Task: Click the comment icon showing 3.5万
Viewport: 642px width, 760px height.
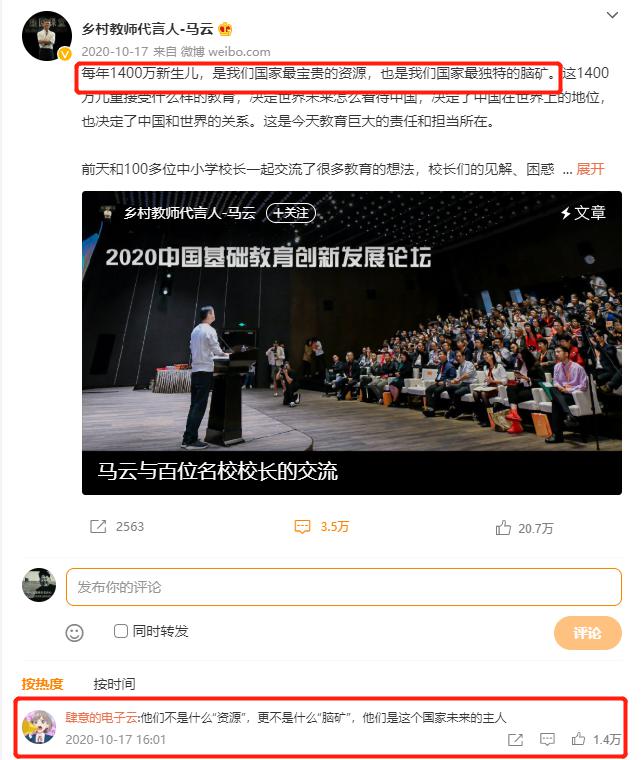Action: click(x=302, y=527)
